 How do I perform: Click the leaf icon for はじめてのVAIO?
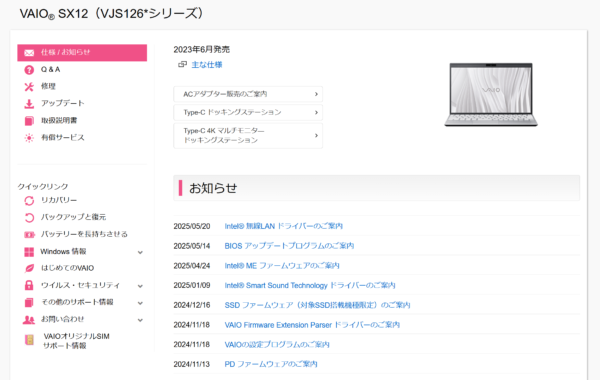click(x=29, y=268)
